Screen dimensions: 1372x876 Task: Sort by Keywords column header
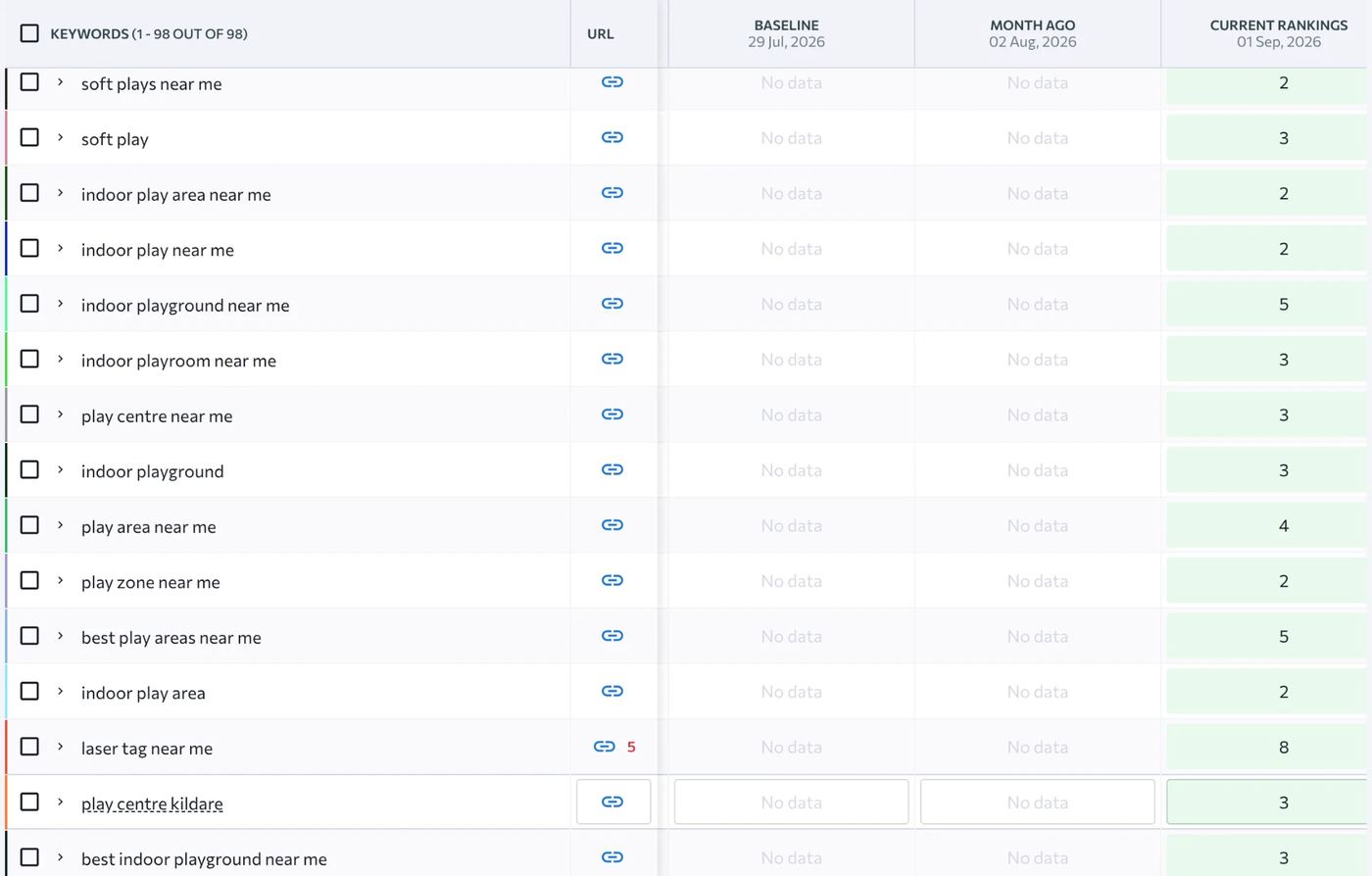149,34
